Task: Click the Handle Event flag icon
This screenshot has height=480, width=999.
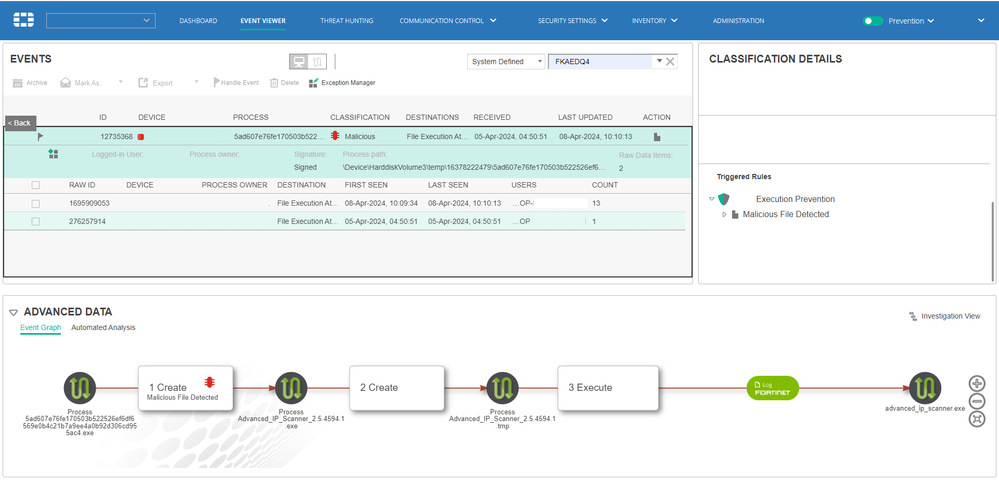Action: click(215, 82)
